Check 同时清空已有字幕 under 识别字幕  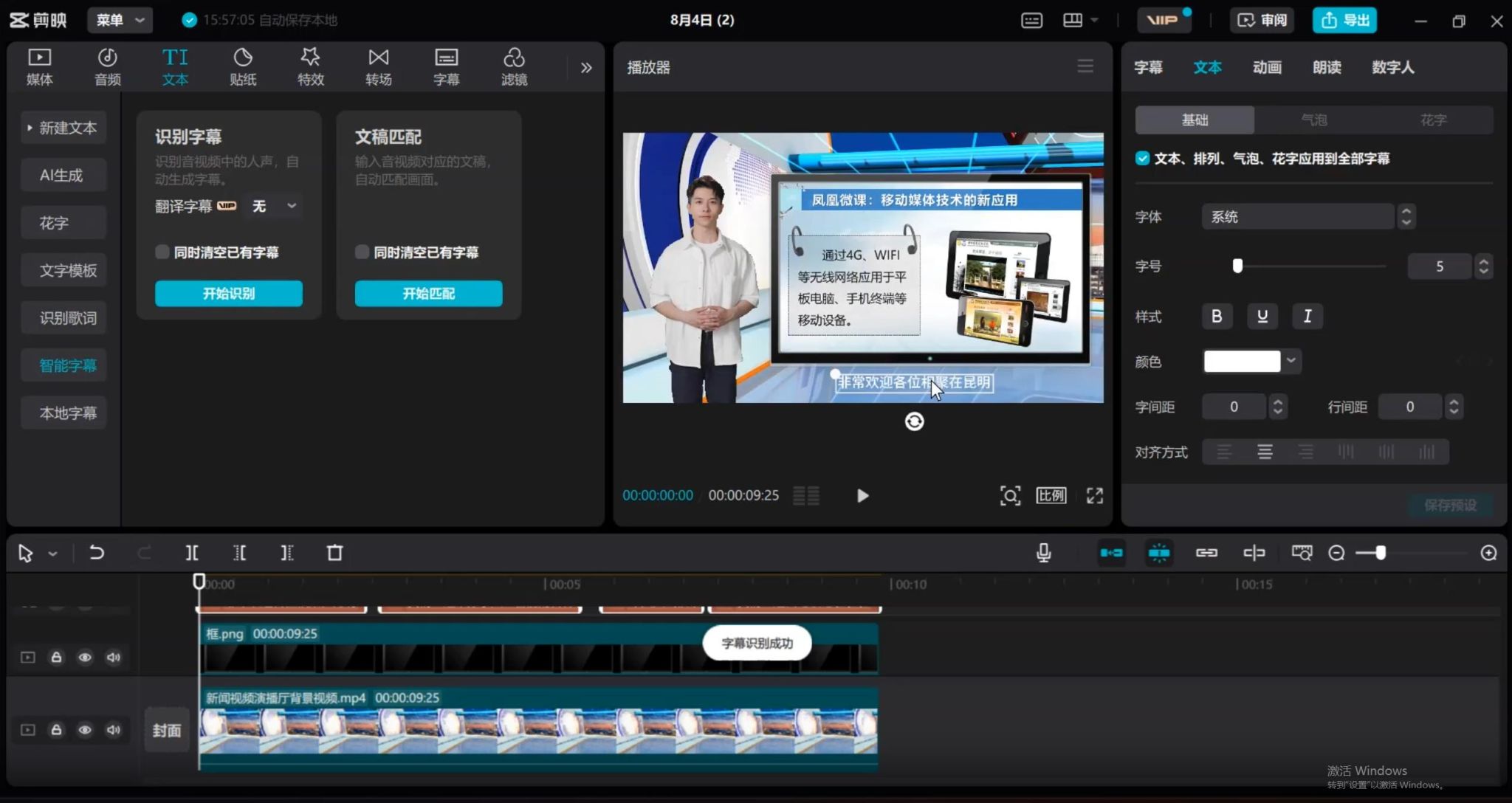click(x=162, y=252)
